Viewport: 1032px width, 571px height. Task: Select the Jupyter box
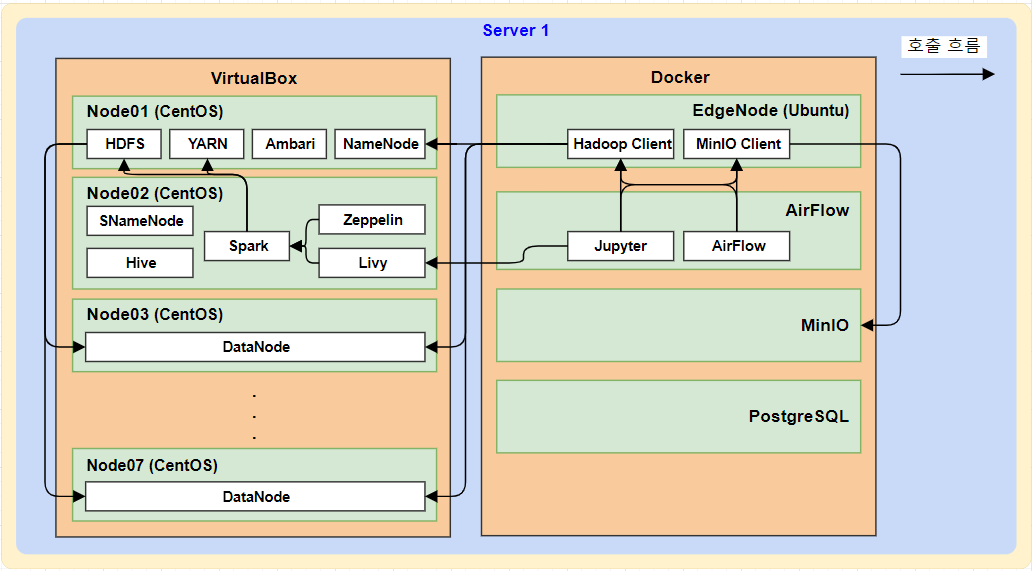click(621, 246)
